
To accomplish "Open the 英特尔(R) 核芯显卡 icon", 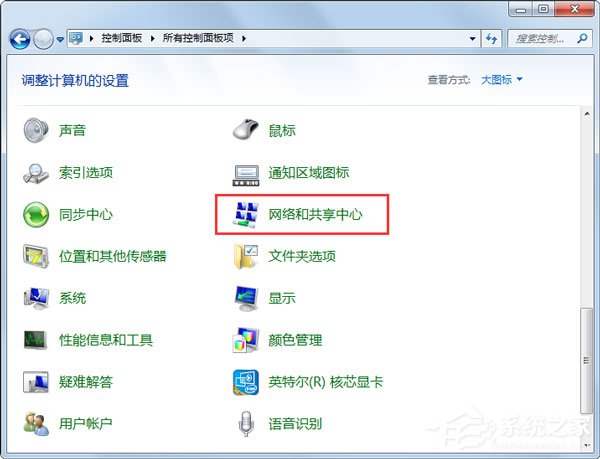I will coord(246,383).
